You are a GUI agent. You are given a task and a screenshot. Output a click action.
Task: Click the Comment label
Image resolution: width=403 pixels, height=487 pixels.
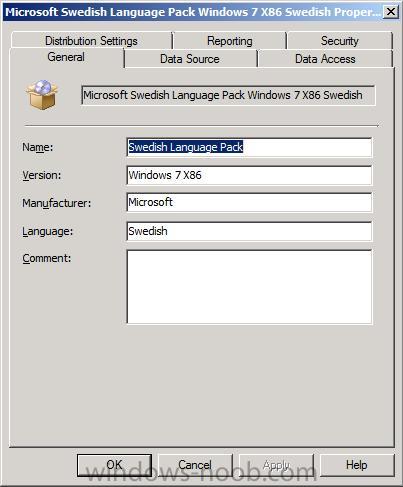click(x=47, y=258)
